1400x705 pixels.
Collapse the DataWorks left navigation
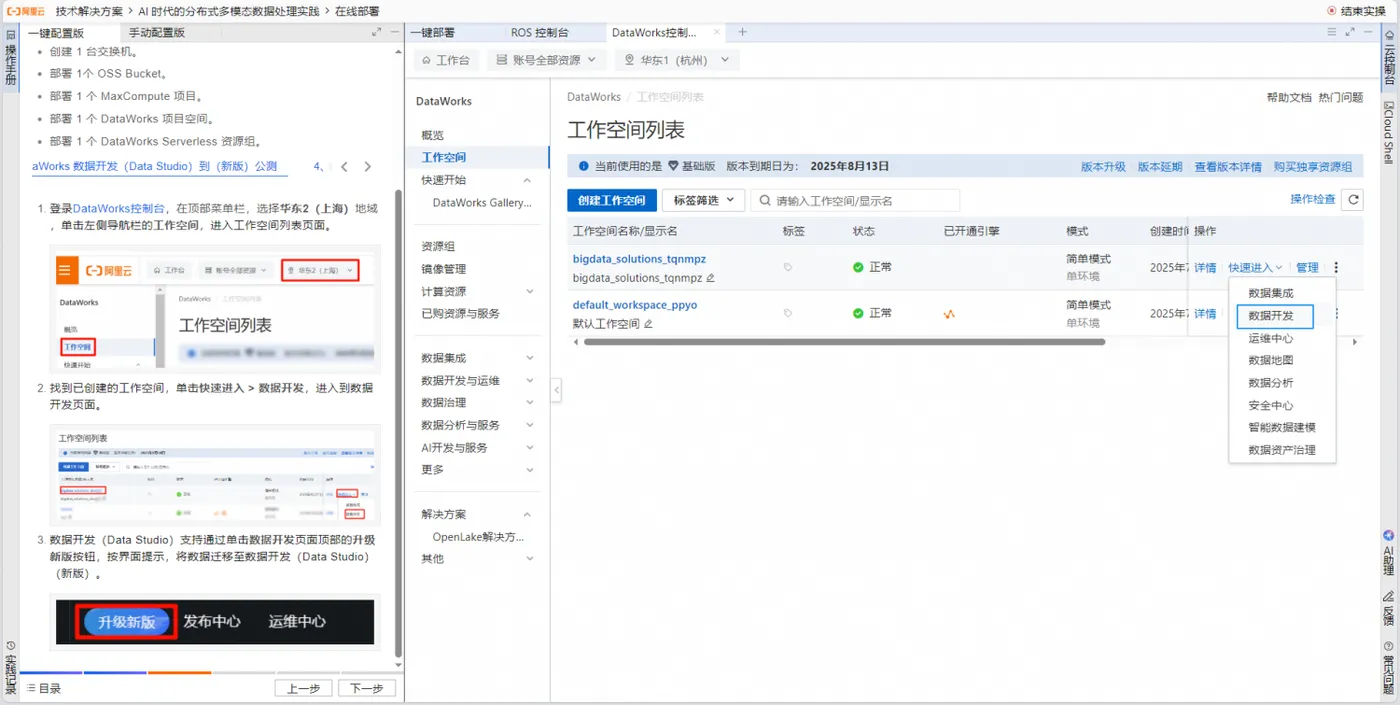556,390
